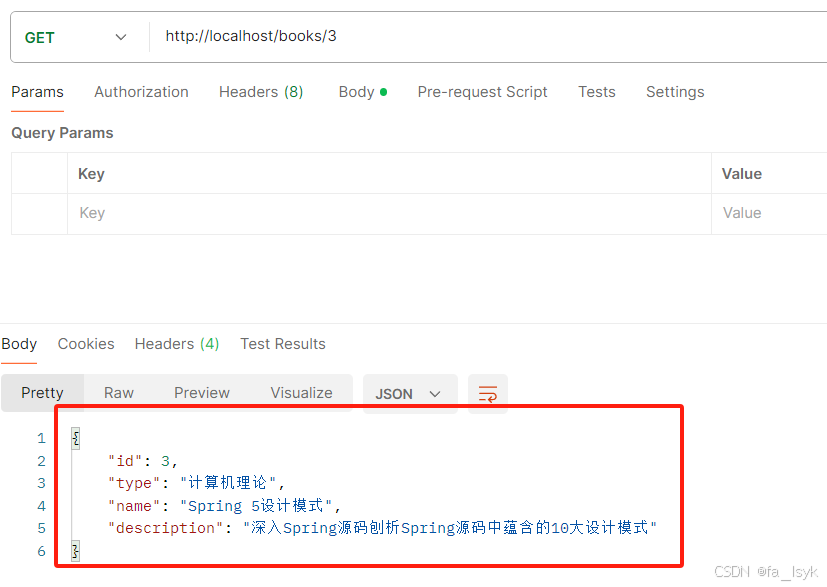Open the Tests tab
The image size is (827, 587).
click(597, 92)
